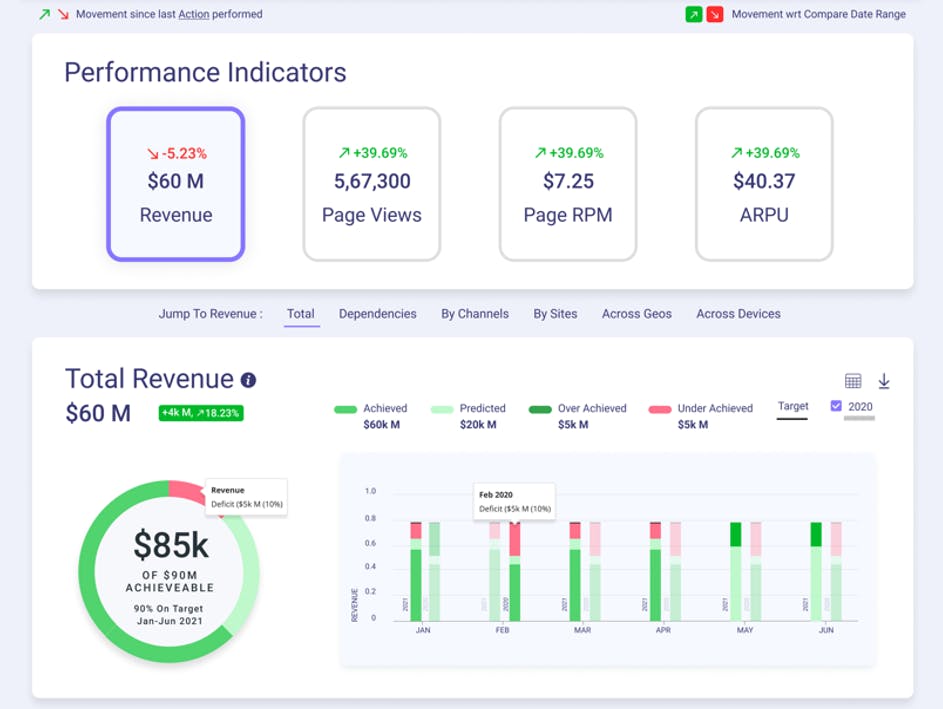Click the light green predicted donut segment
This screenshot has width=943, height=709.
(x=248, y=571)
